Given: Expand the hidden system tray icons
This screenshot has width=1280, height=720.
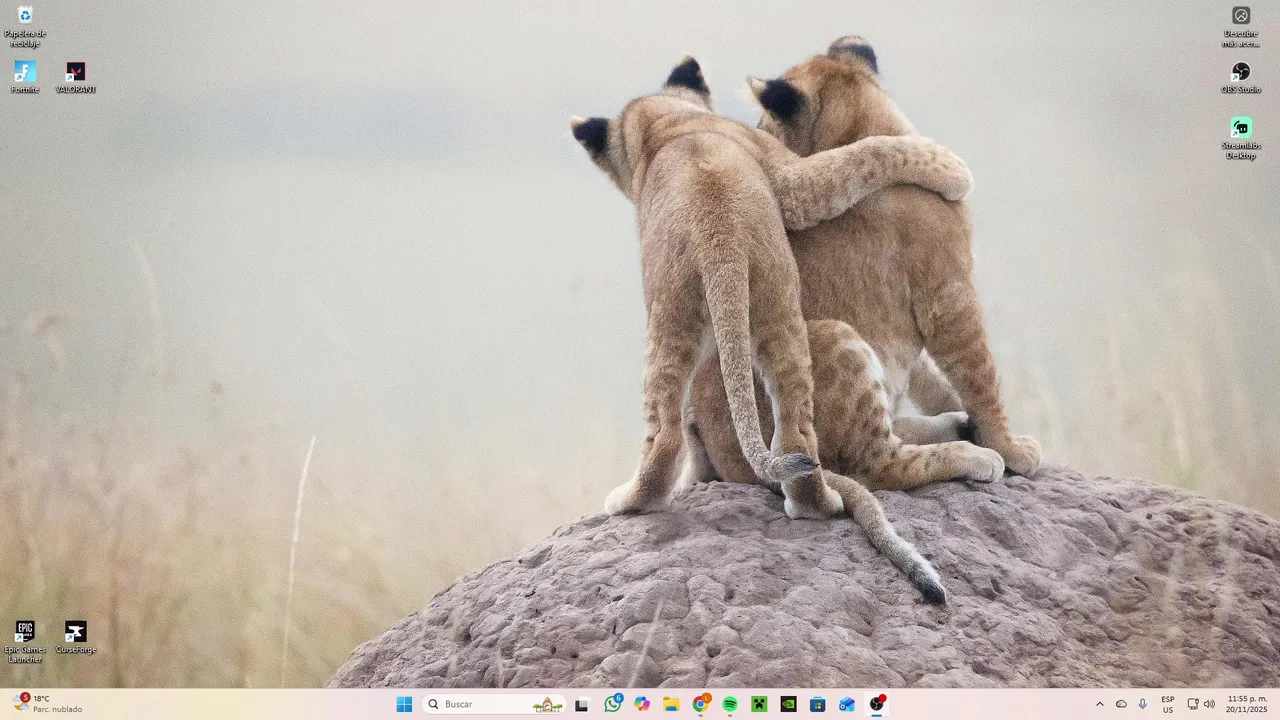Looking at the screenshot, I should (x=1100, y=704).
